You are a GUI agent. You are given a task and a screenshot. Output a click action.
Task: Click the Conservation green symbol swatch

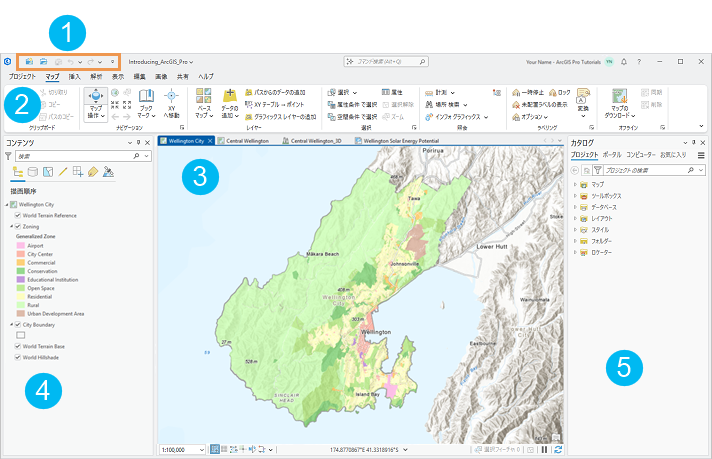pyautogui.click(x=20, y=271)
